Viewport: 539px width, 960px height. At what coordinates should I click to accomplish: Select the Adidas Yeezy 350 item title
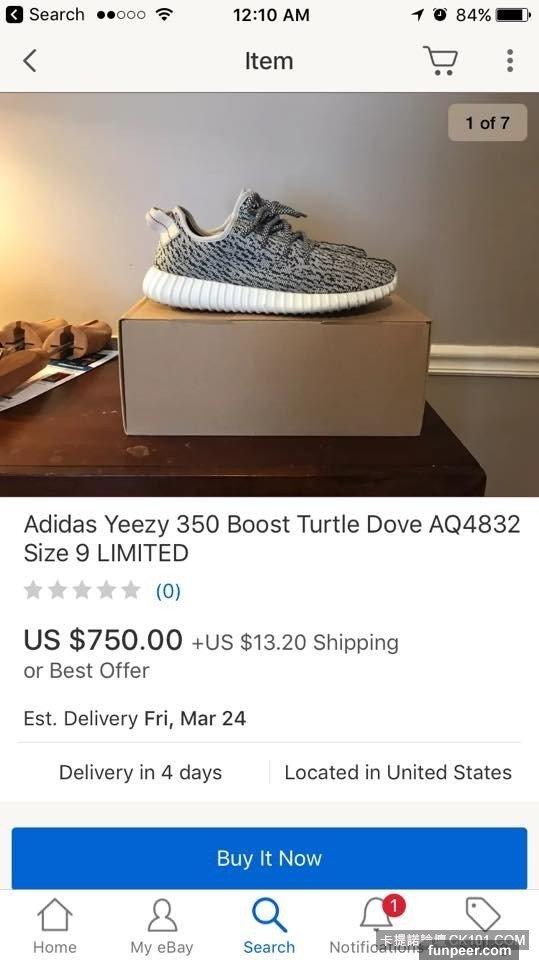tap(272, 538)
